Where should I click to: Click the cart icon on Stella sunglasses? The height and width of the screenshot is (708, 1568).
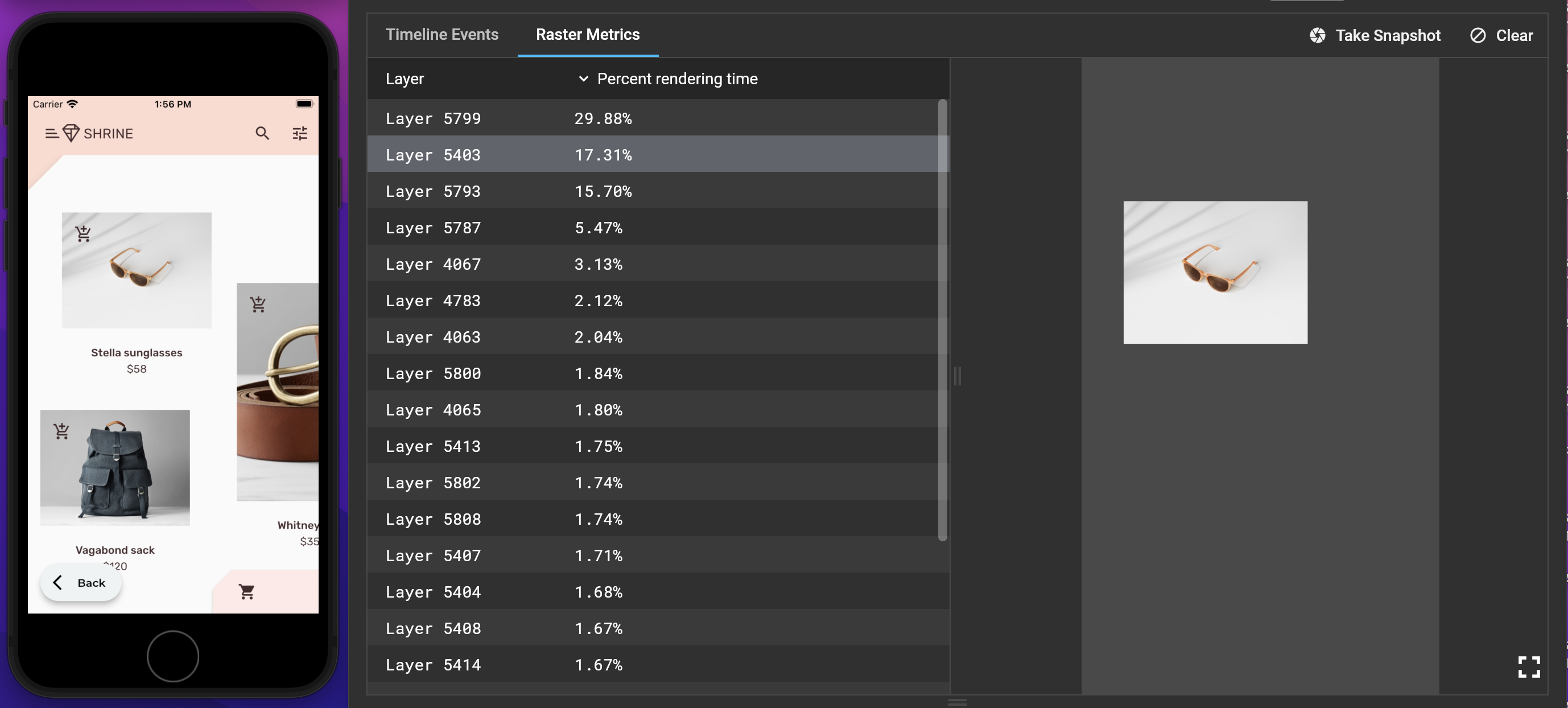[83, 233]
